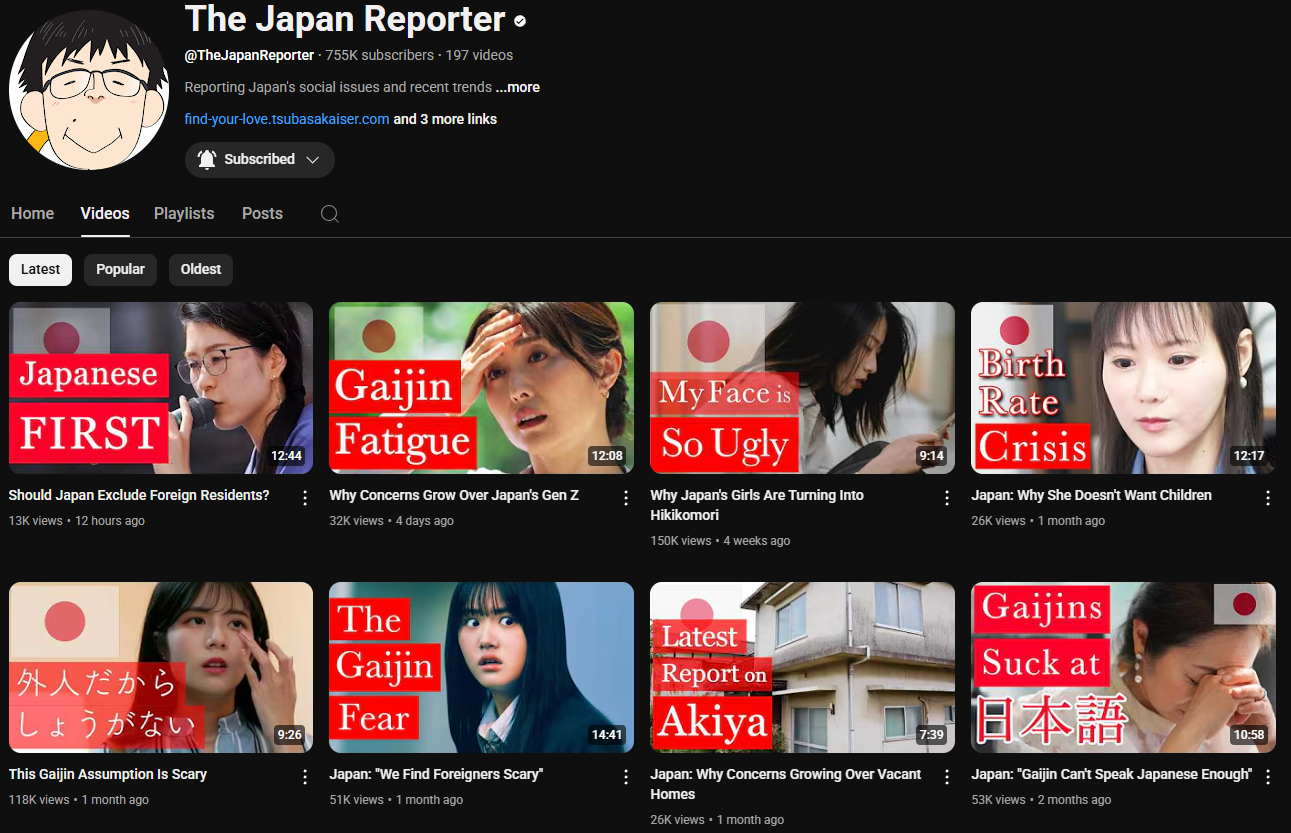
Task: Play the 'Japanese FIRST' thumbnail video
Action: click(x=161, y=388)
